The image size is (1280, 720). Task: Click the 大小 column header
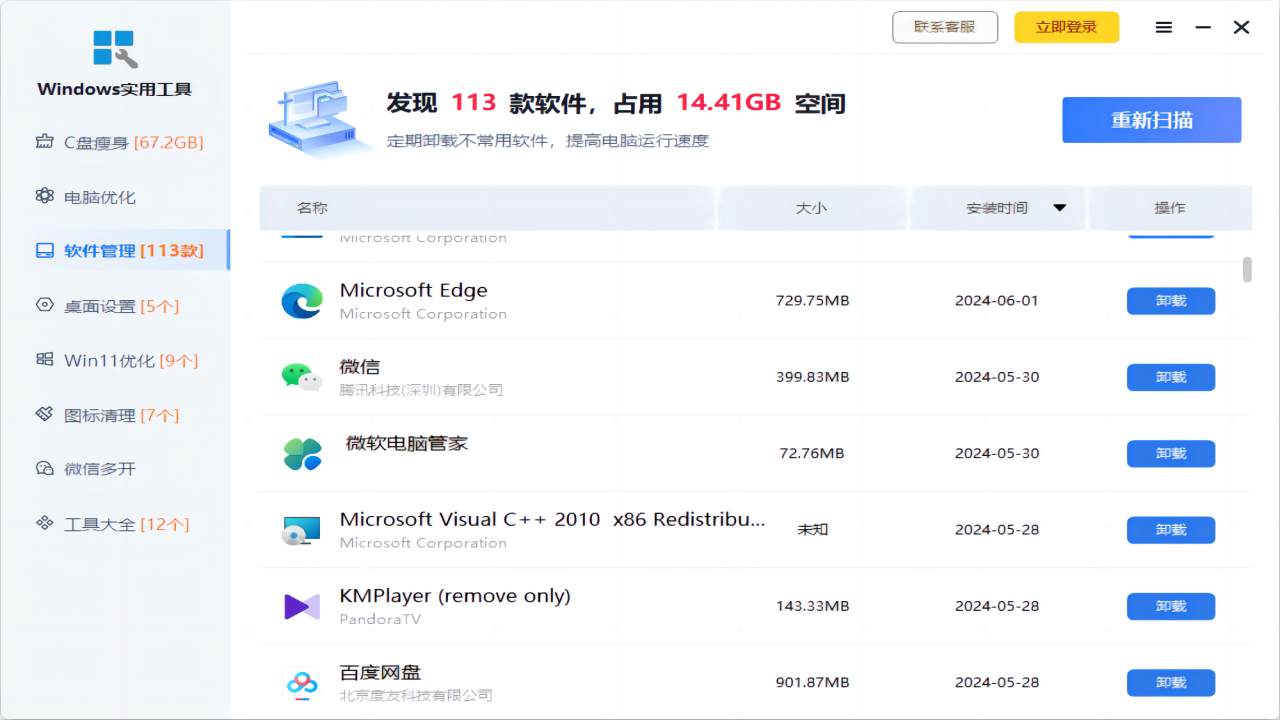point(811,208)
